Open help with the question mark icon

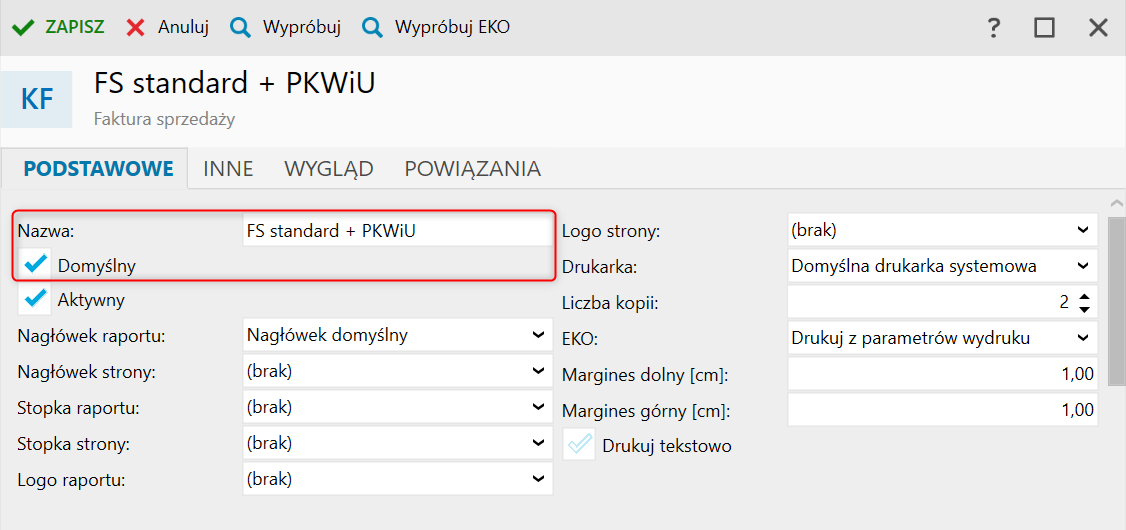993,28
